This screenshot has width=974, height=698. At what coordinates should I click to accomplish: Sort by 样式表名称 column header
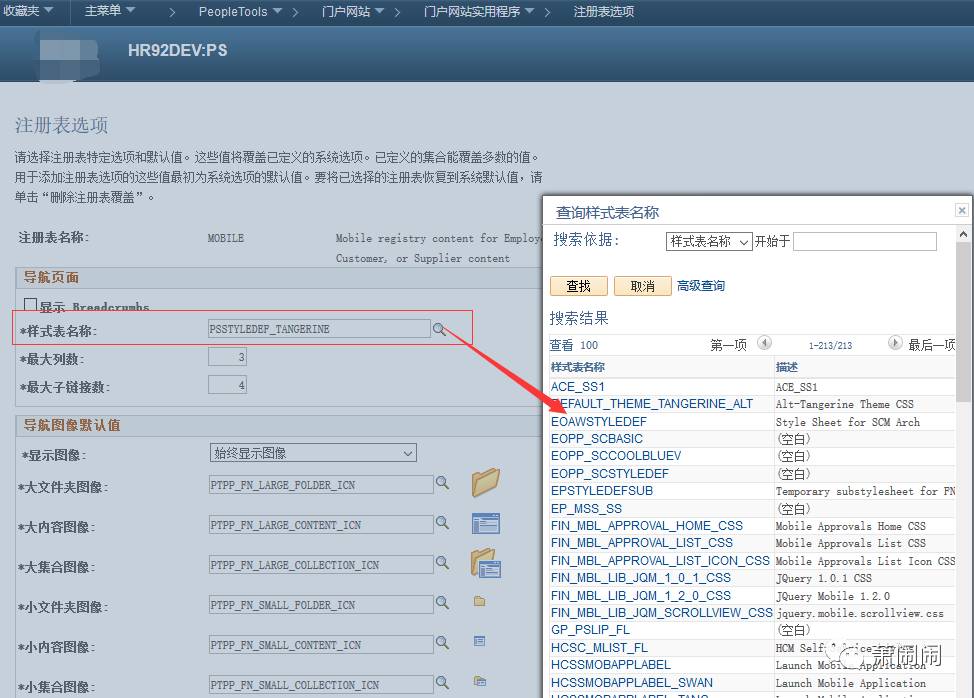(x=578, y=367)
